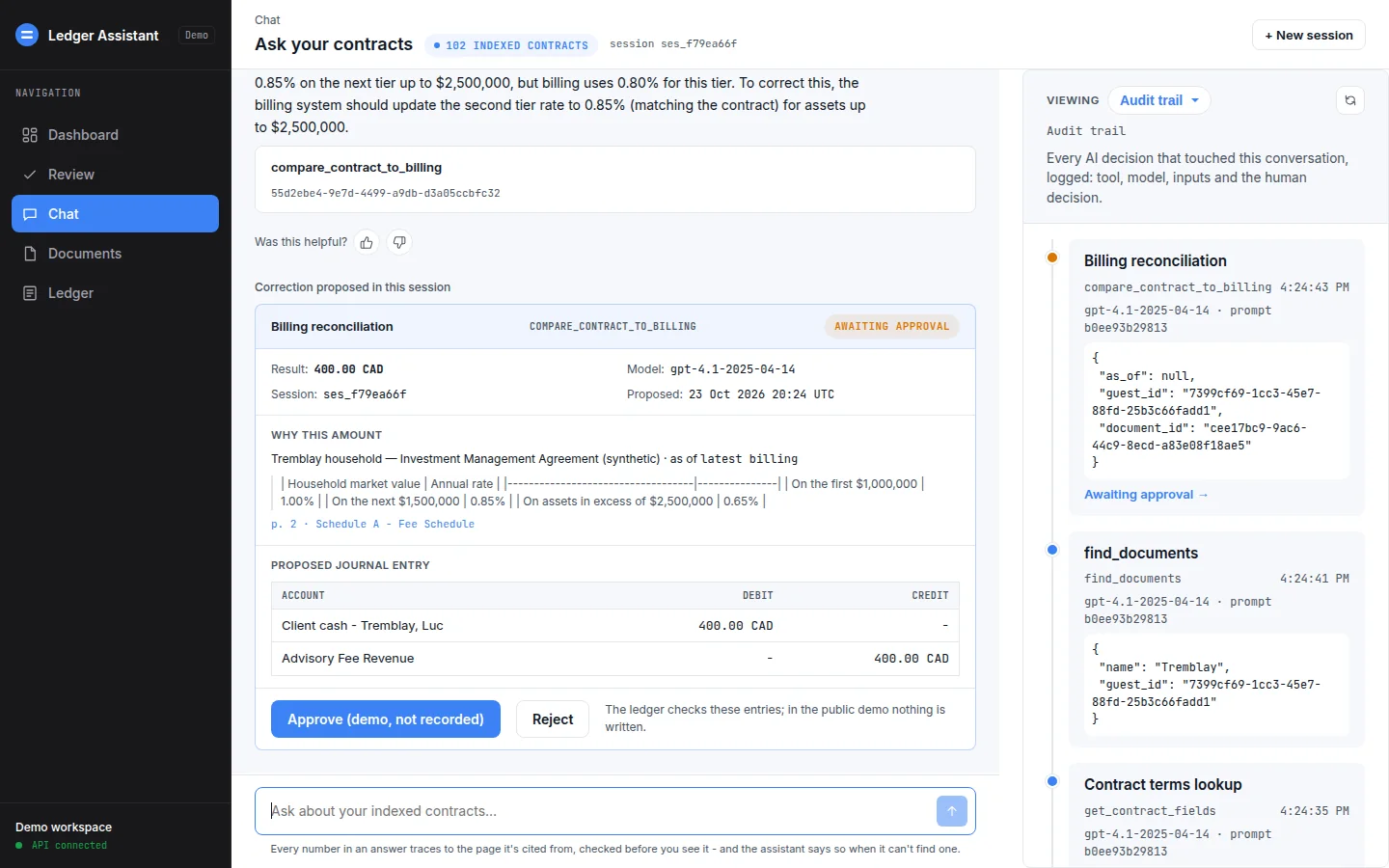Click the Result 400.00 CAD value
The height and width of the screenshot is (868, 1389).
[x=349, y=369]
